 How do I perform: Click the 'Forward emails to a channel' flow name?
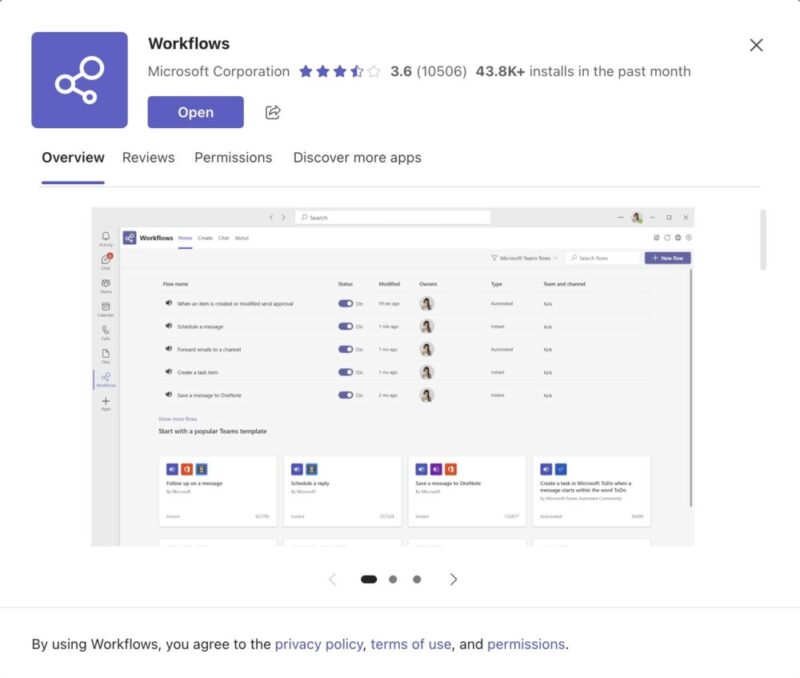pos(209,349)
